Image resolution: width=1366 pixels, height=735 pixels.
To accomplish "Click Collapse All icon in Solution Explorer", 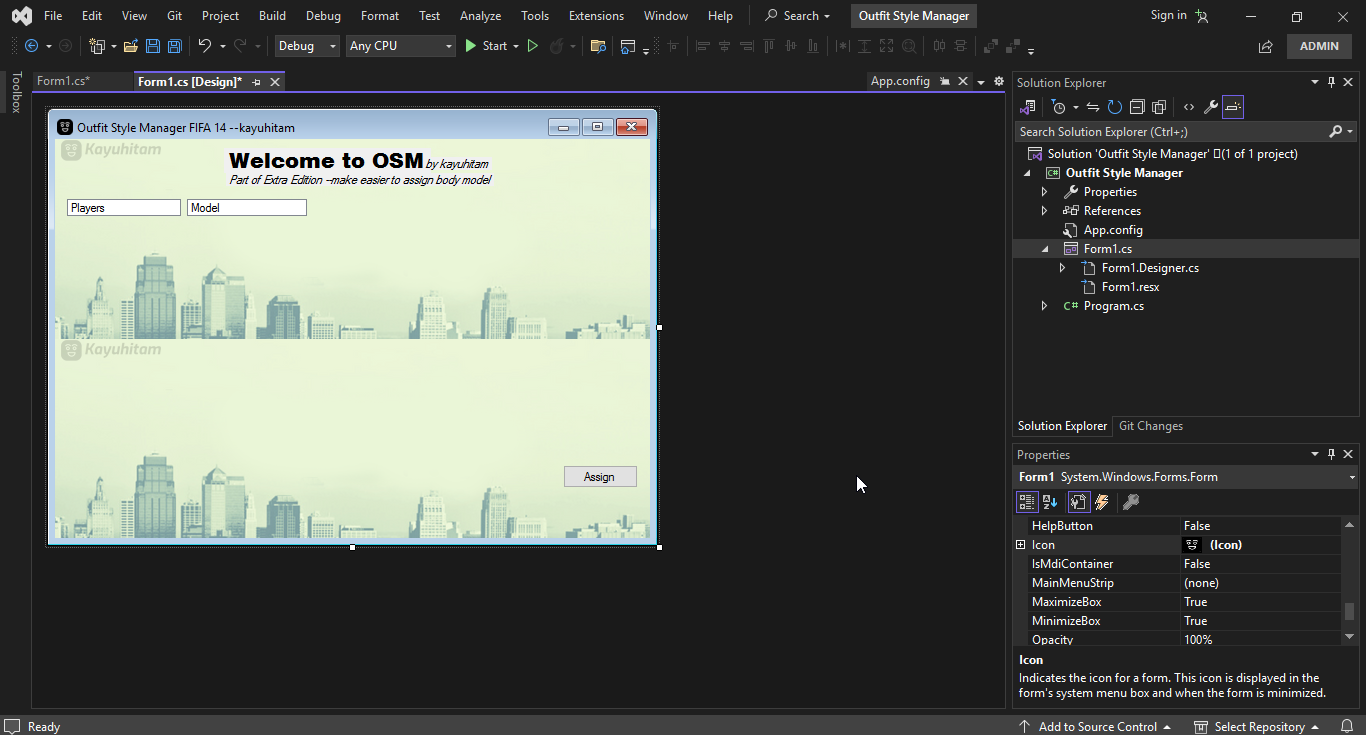I will (1137, 107).
